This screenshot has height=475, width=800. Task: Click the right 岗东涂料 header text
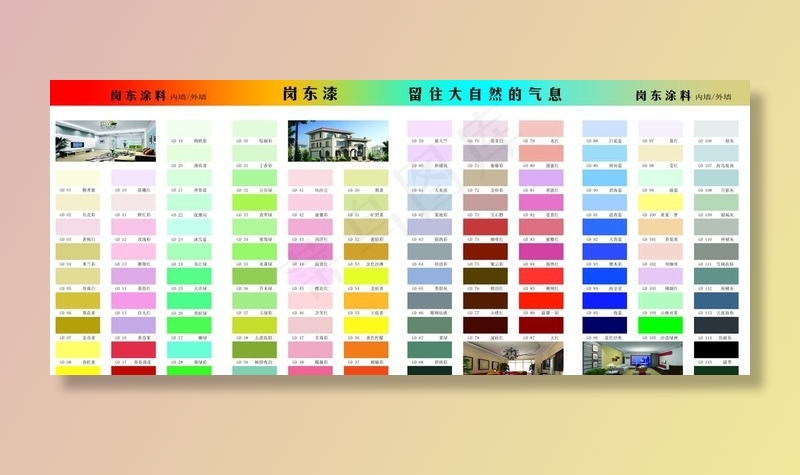(663, 95)
